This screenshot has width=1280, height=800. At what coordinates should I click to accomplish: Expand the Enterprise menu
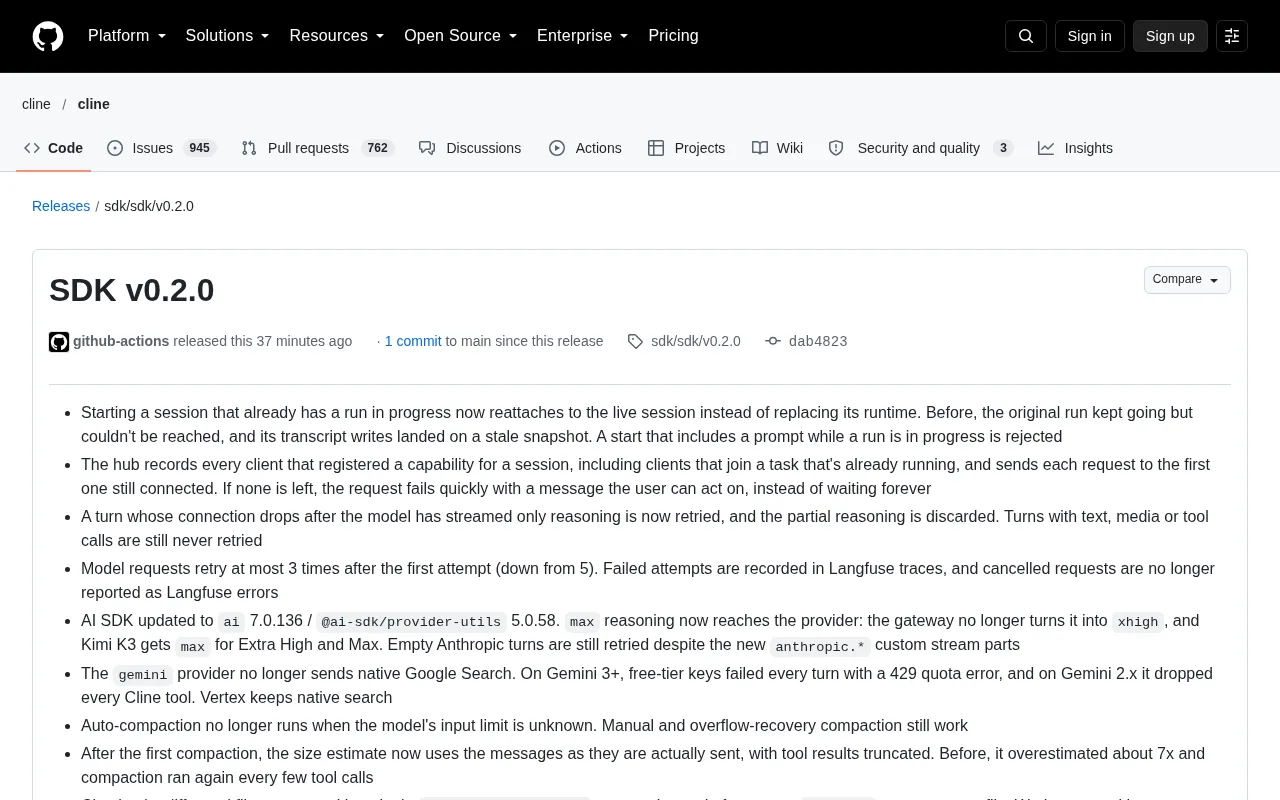[583, 36]
